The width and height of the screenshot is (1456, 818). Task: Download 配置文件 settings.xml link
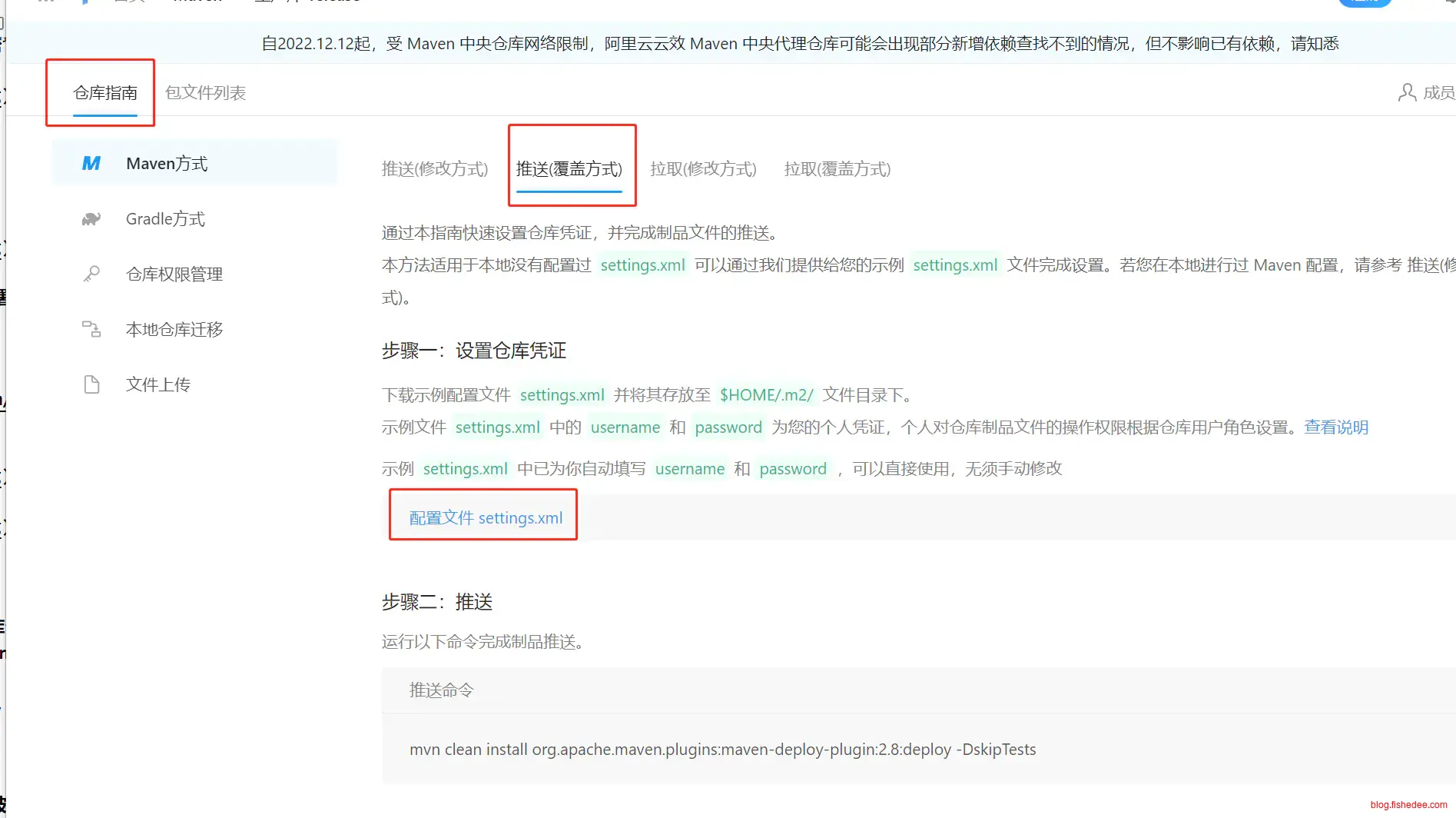pos(486,518)
